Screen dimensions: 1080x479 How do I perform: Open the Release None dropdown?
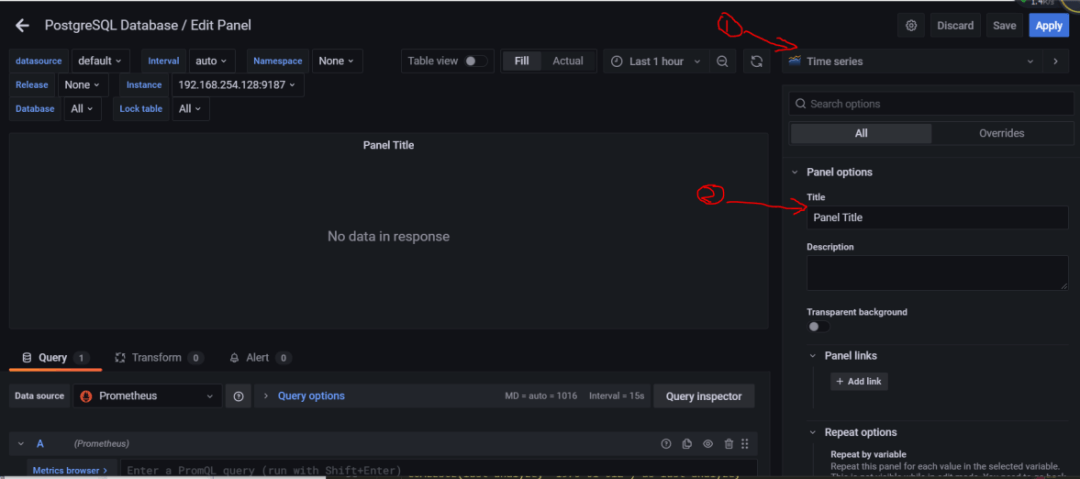82,85
